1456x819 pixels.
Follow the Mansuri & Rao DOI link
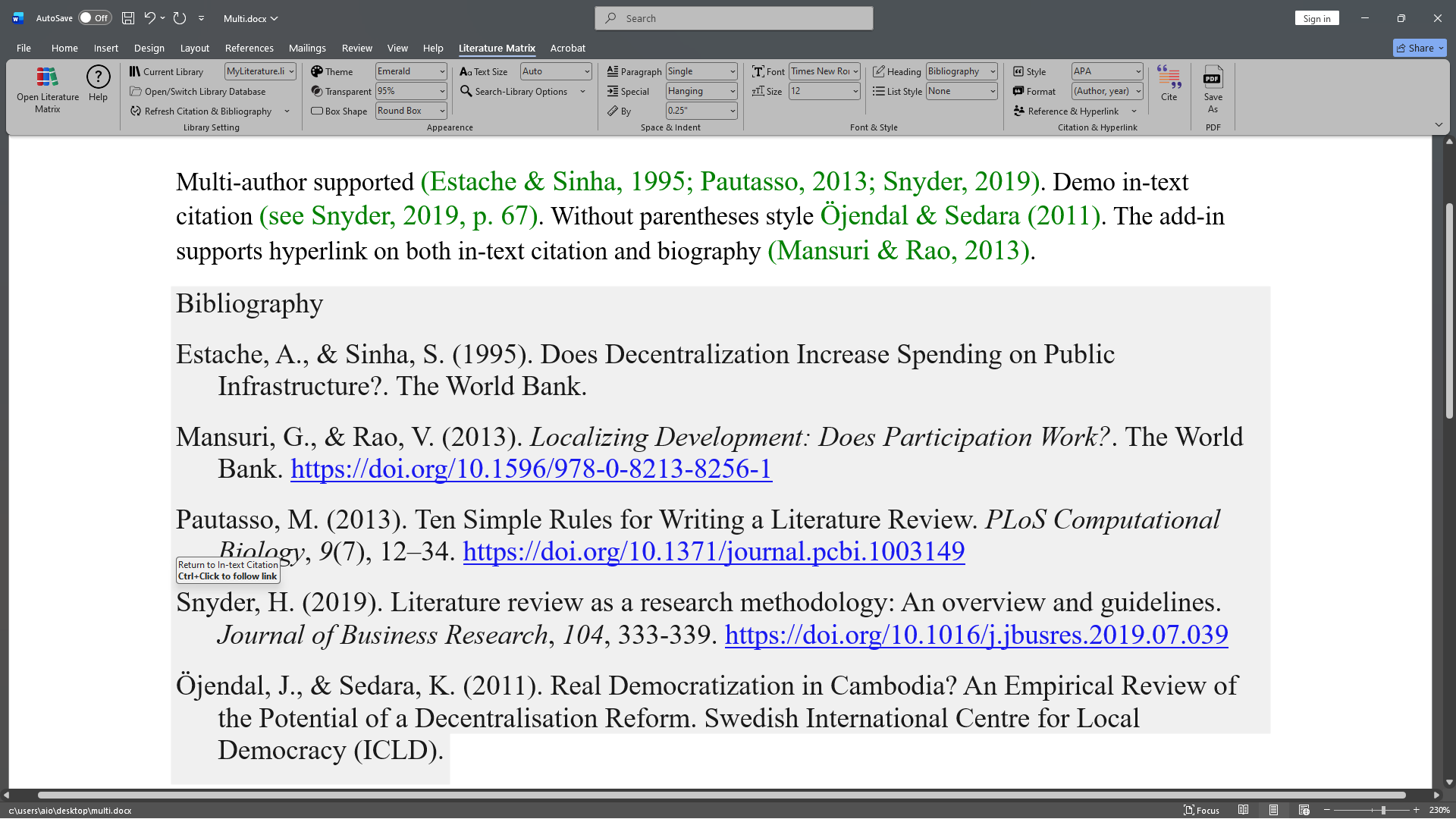tap(531, 469)
